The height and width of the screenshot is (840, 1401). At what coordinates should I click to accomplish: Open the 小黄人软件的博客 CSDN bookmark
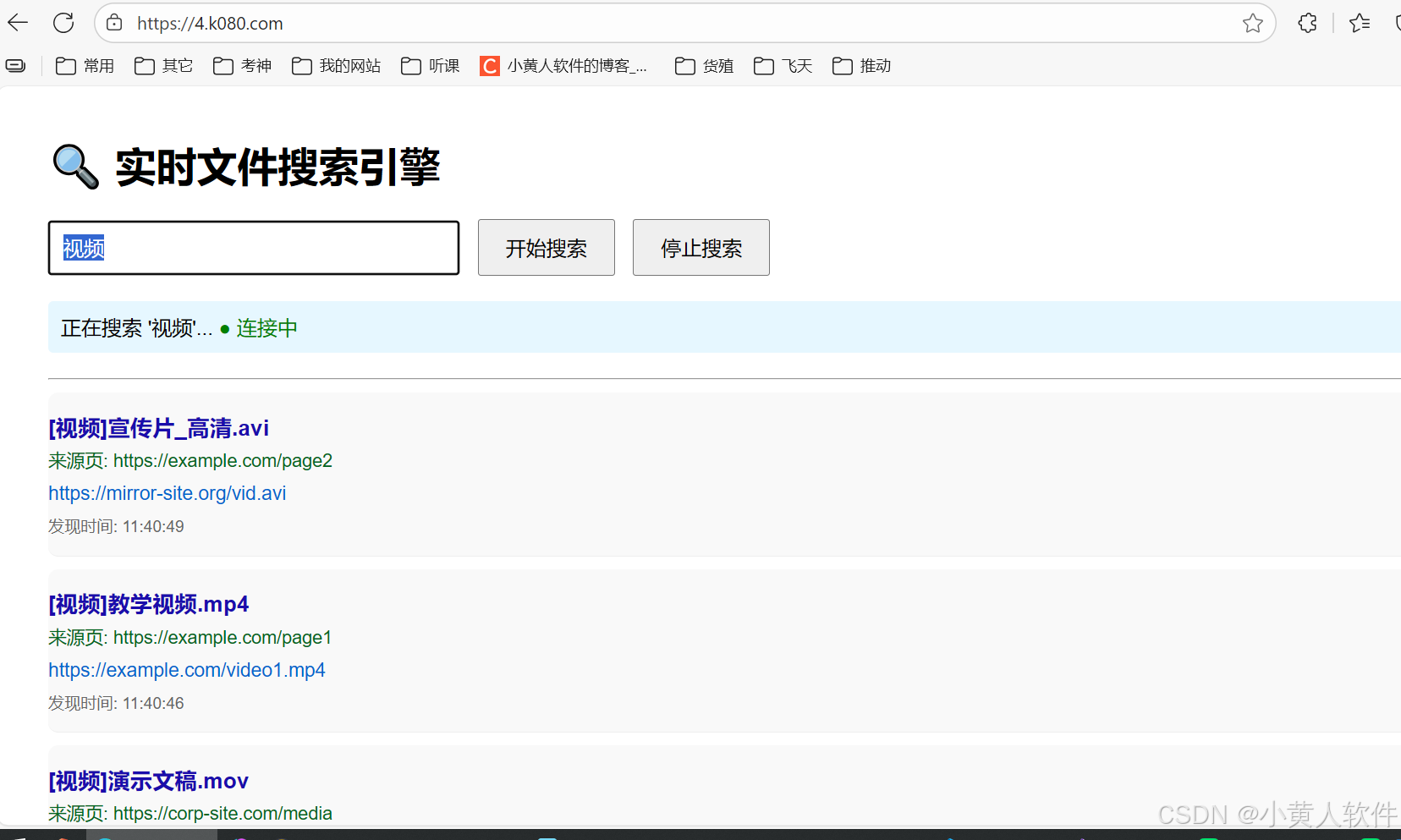coord(563,66)
